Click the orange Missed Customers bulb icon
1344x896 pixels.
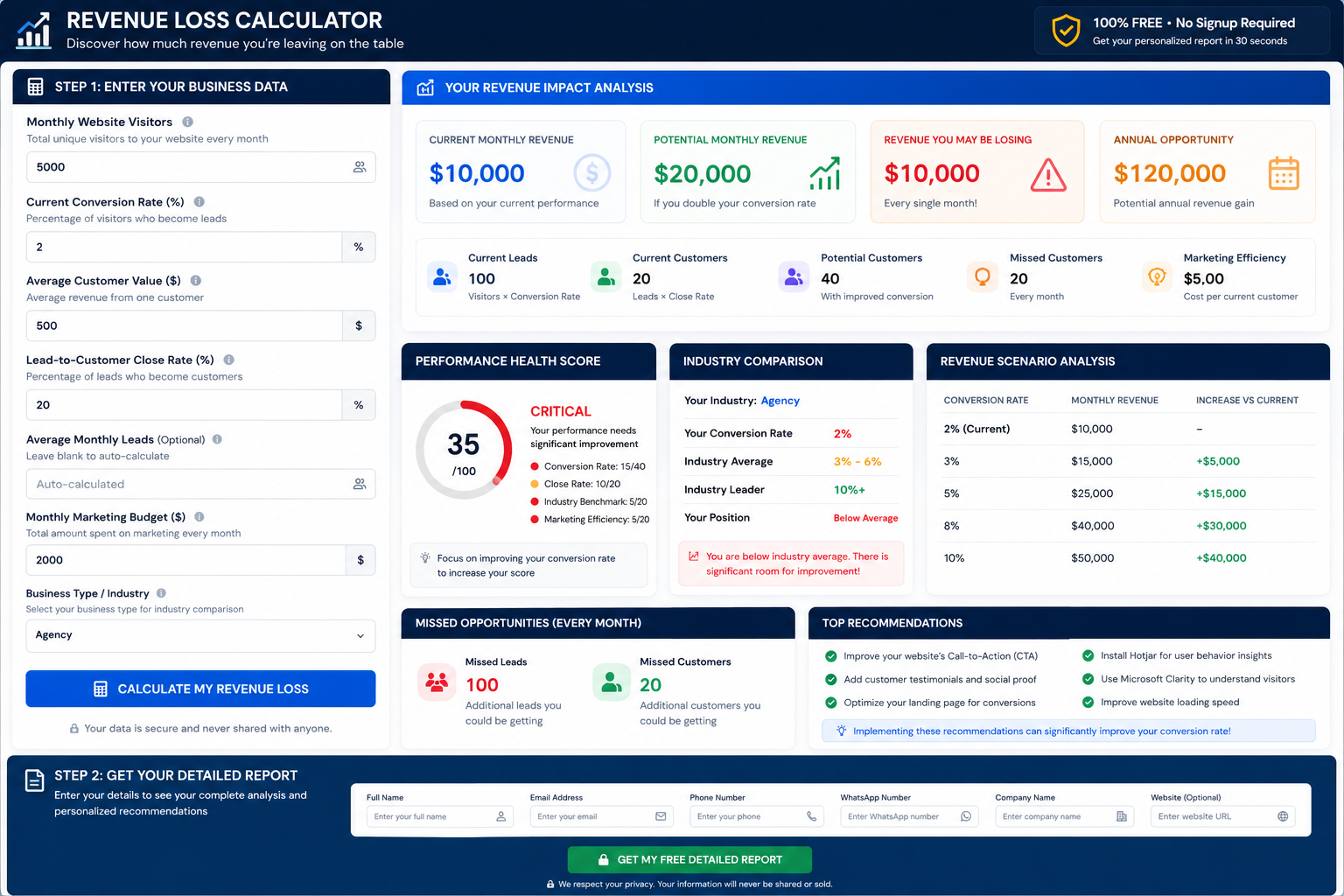click(983, 276)
